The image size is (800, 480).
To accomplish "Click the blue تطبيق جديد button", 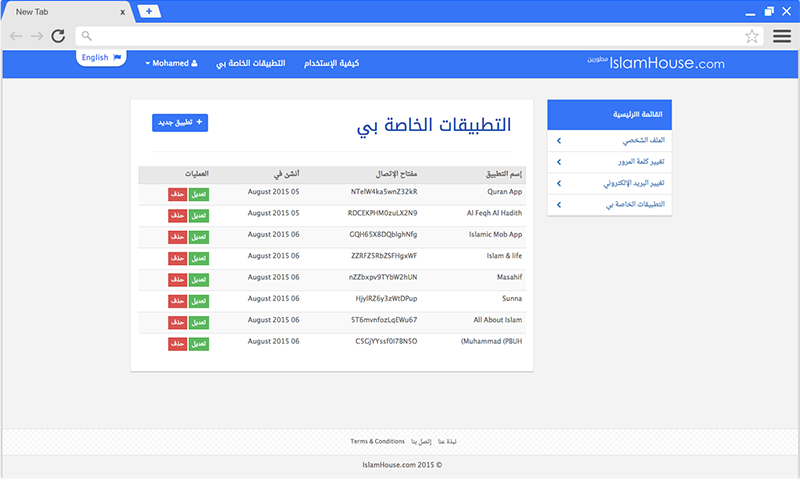I will [180, 122].
